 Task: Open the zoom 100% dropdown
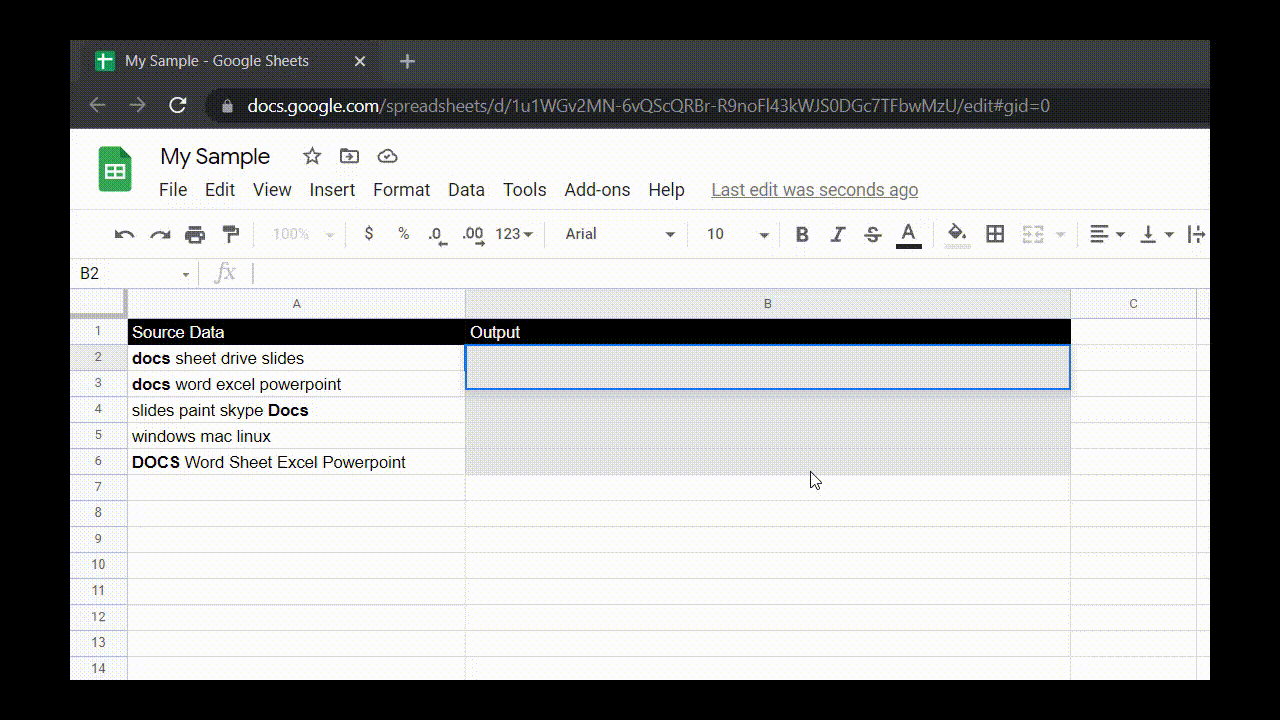pyautogui.click(x=304, y=234)
